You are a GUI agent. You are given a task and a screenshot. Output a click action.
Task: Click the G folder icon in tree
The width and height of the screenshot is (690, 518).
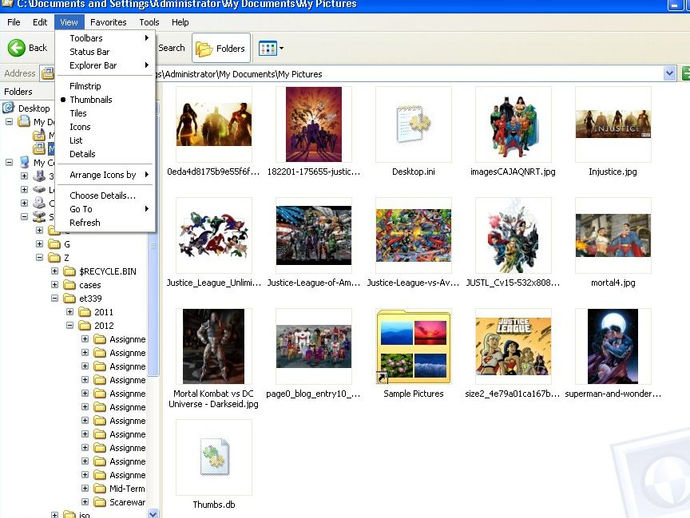click(54, 244)
